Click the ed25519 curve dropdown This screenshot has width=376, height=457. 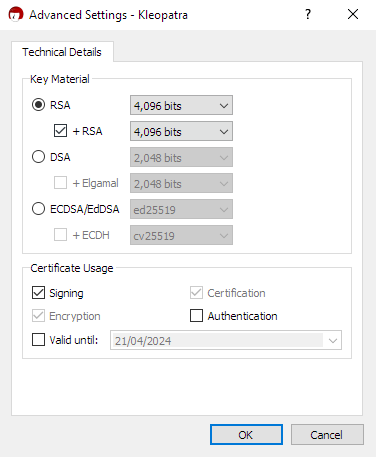[x=181, y=209]
